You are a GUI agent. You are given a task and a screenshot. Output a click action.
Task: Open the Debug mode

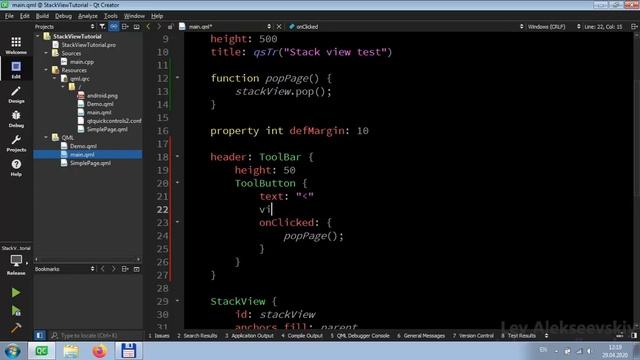[x=16, y=119]
